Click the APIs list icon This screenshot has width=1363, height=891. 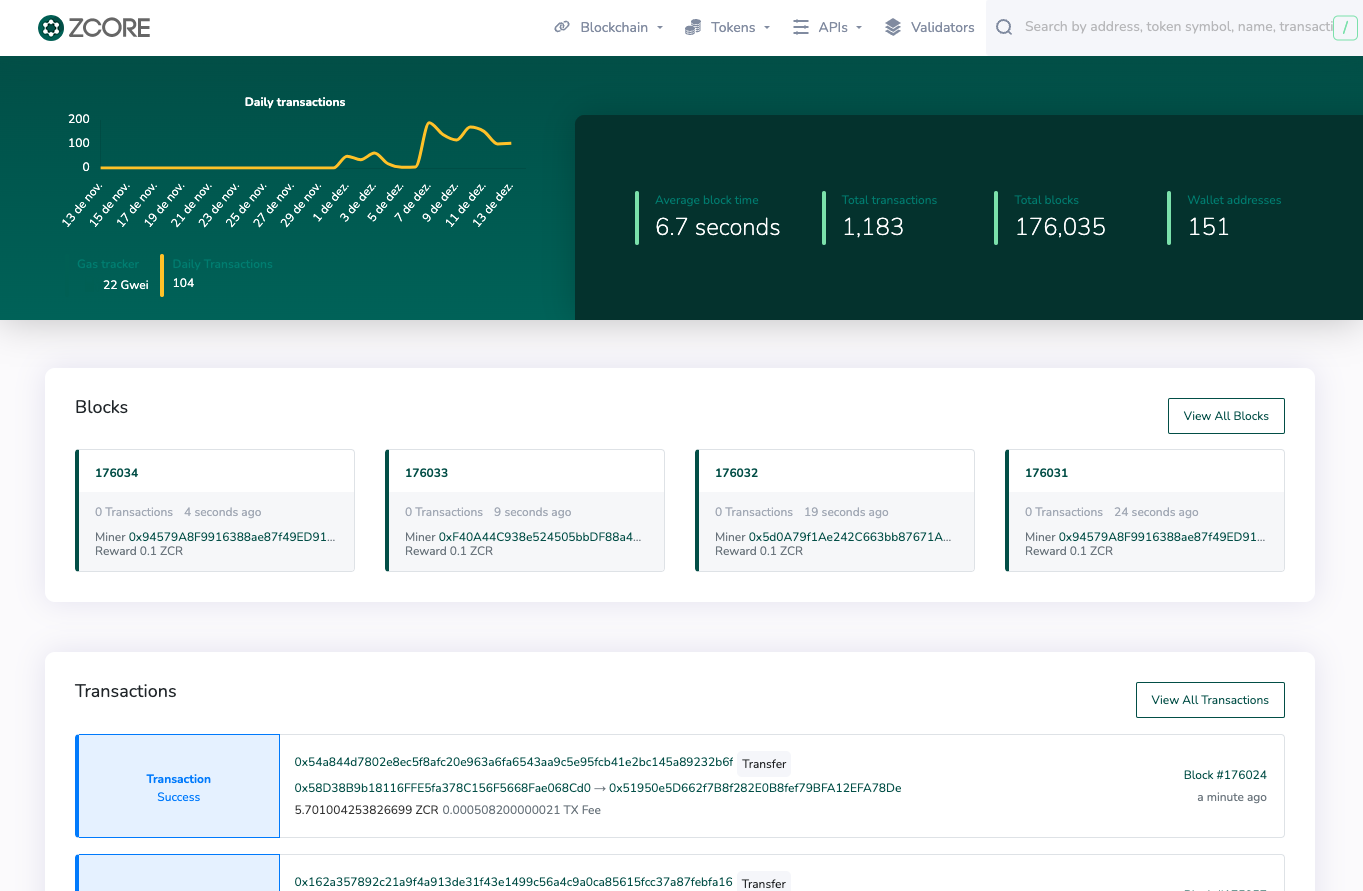click(x=801, y=28)
